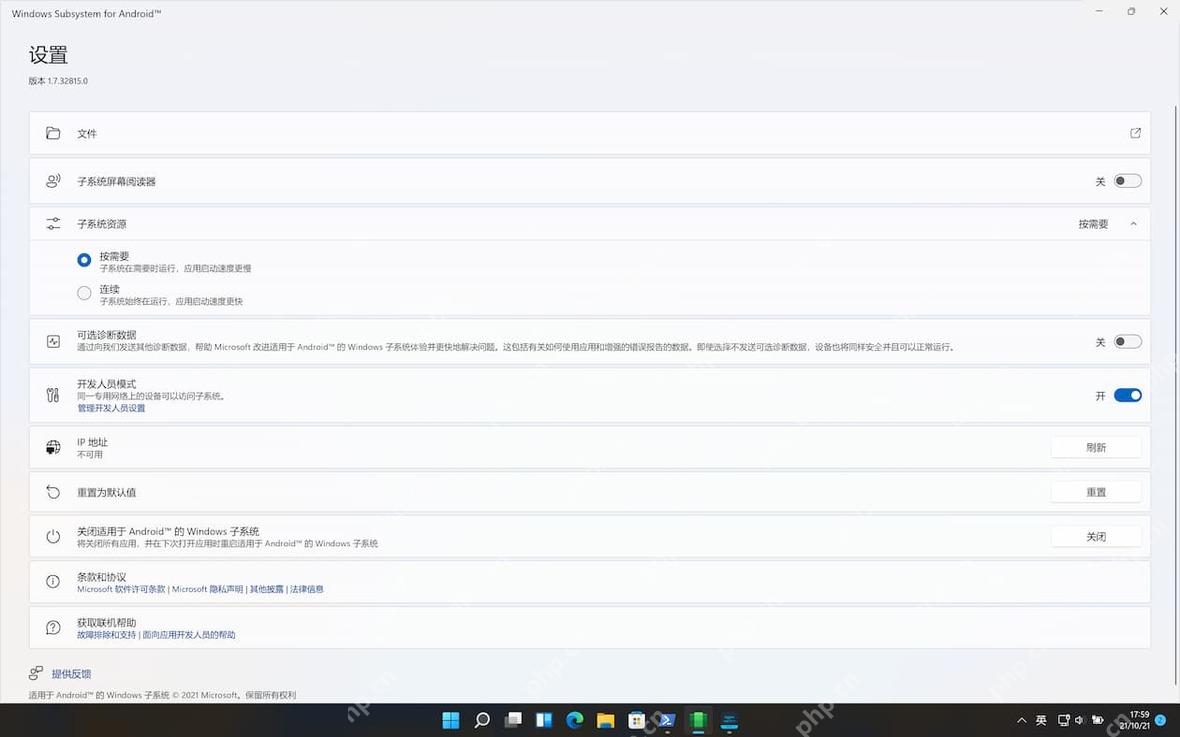Click the 关闭 subsystem button
The height and width of the screenshot is (737, 1180).
point(1096,537)
